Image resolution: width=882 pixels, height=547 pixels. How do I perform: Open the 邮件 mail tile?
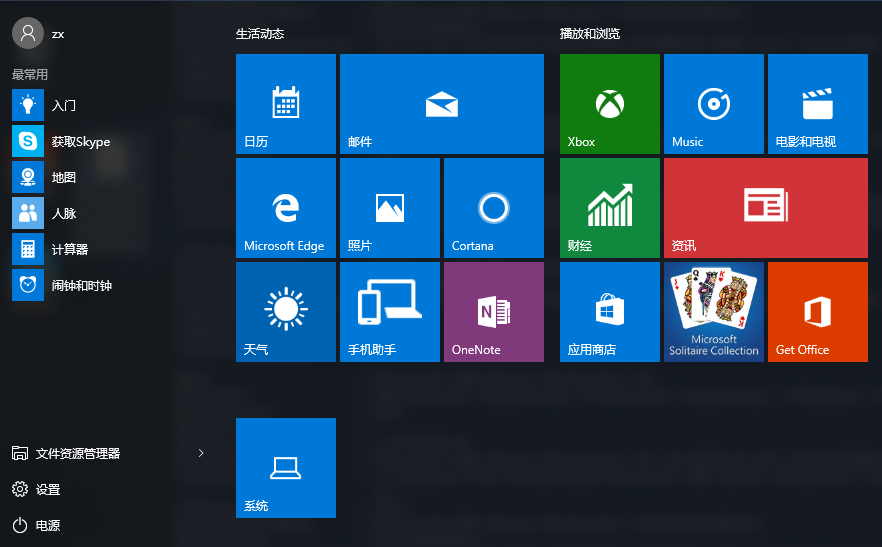coord(442,104)
